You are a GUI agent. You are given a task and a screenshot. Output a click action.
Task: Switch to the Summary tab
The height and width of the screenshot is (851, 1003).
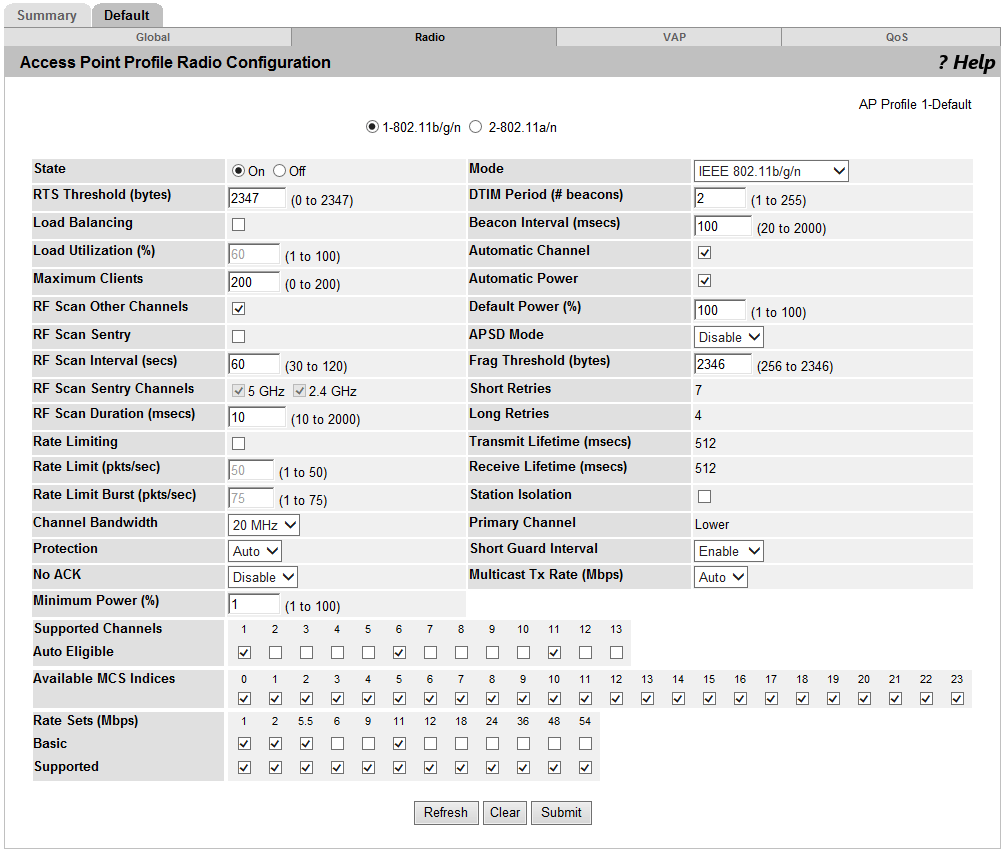coord(47,15)
